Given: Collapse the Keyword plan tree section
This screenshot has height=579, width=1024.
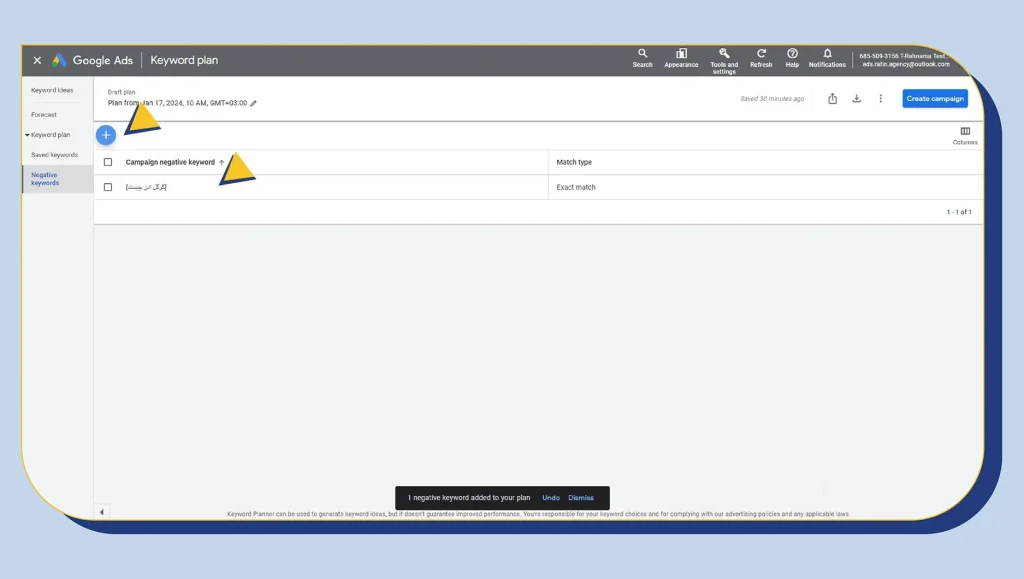Looking at the screenshot, I should click(27, 135).
